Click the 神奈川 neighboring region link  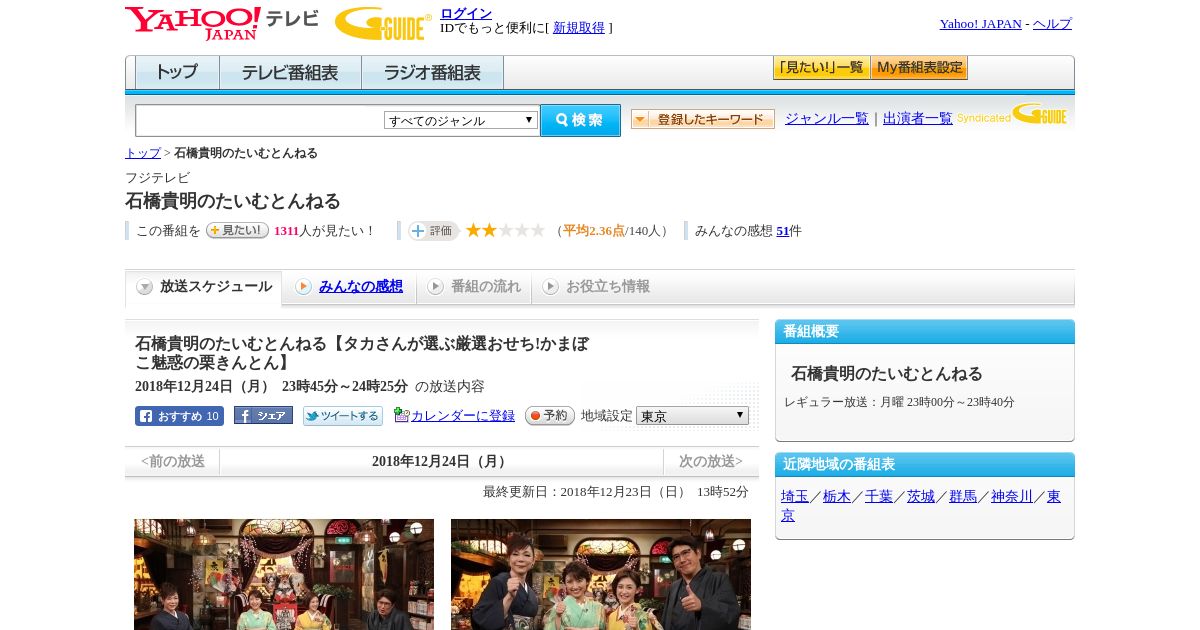(1012, 496)
